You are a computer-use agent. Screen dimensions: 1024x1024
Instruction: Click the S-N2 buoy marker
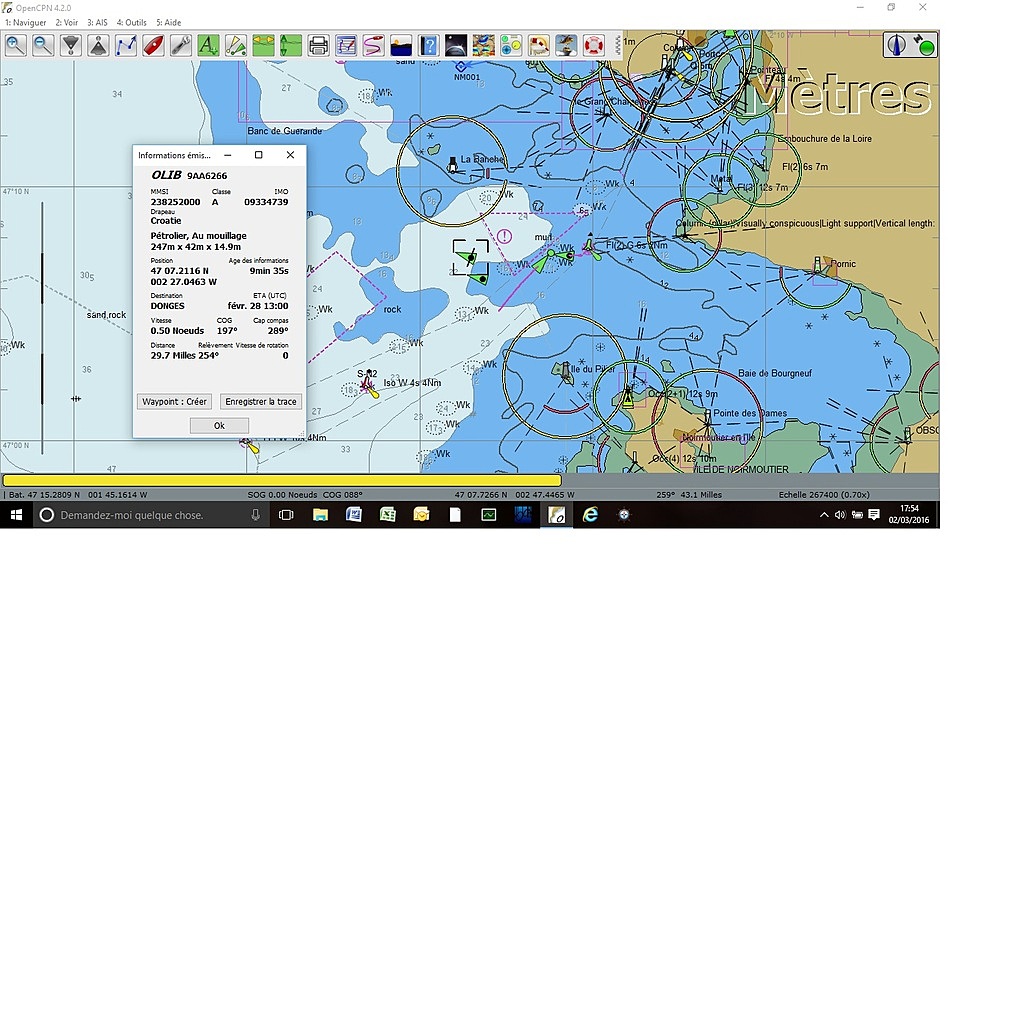369,385
